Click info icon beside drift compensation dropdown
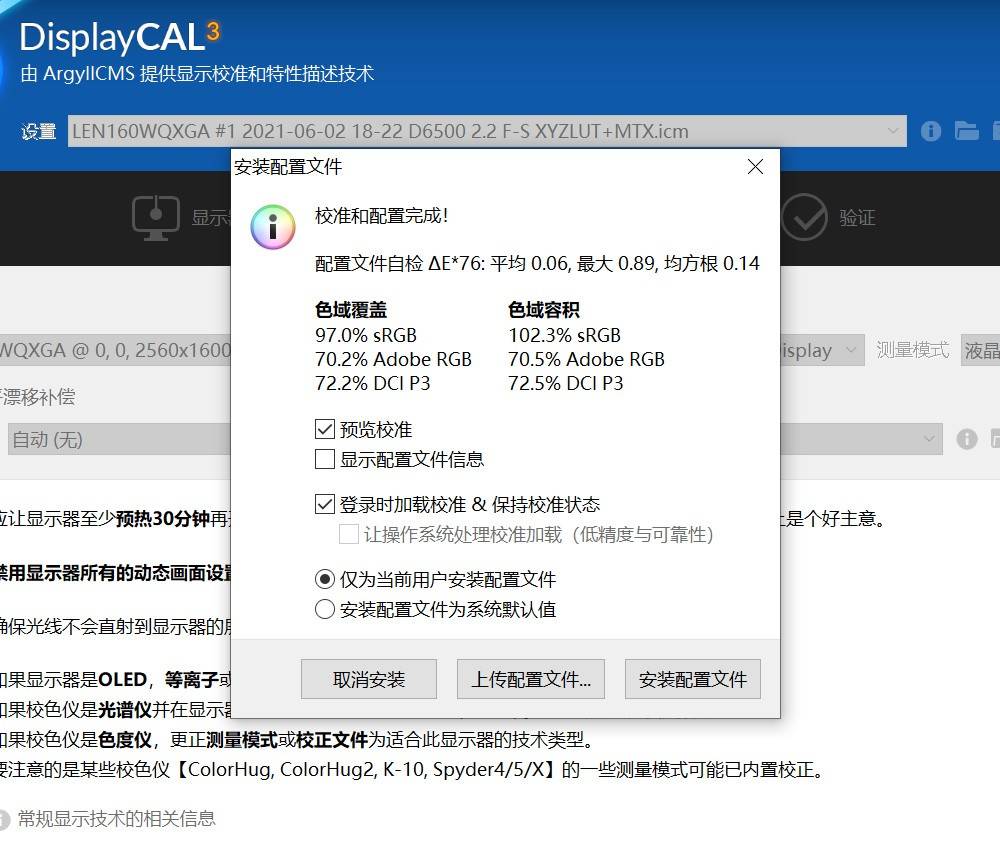1000x844 pixels. pyautogui.click(x=966, y=439)
